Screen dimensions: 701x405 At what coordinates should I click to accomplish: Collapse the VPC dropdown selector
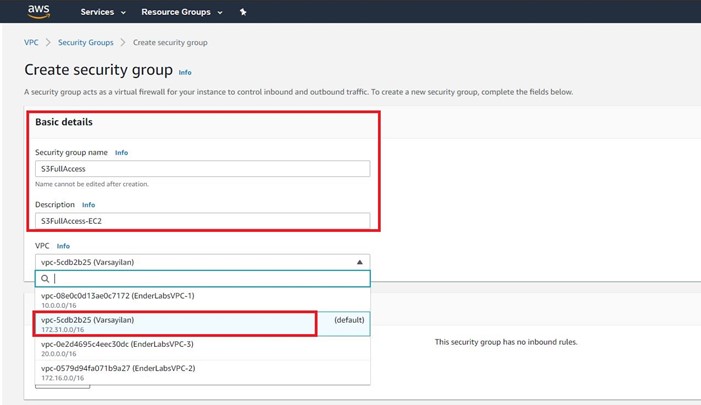coord(203,262)
